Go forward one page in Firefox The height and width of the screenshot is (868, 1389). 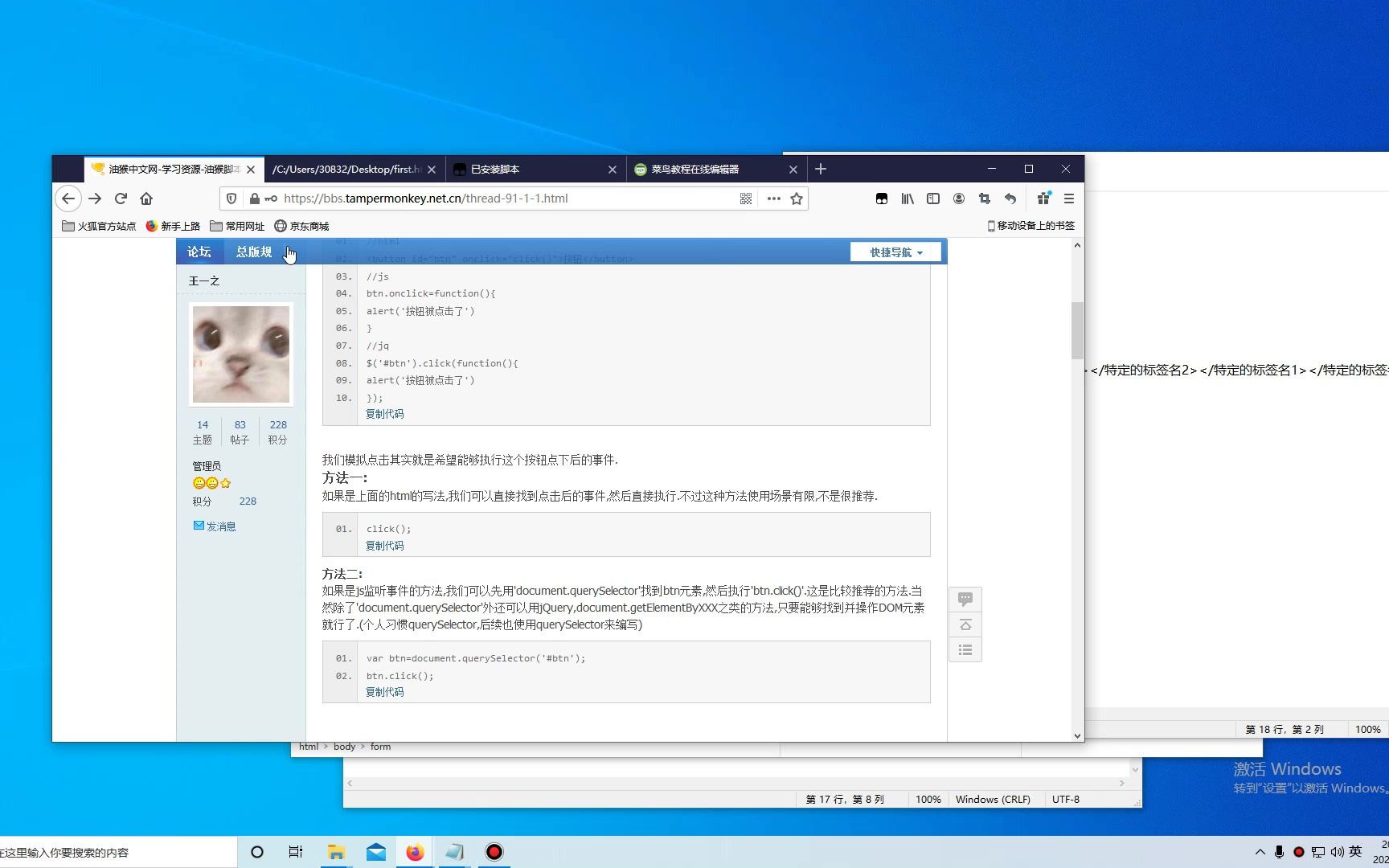click(x=95, y=199)
